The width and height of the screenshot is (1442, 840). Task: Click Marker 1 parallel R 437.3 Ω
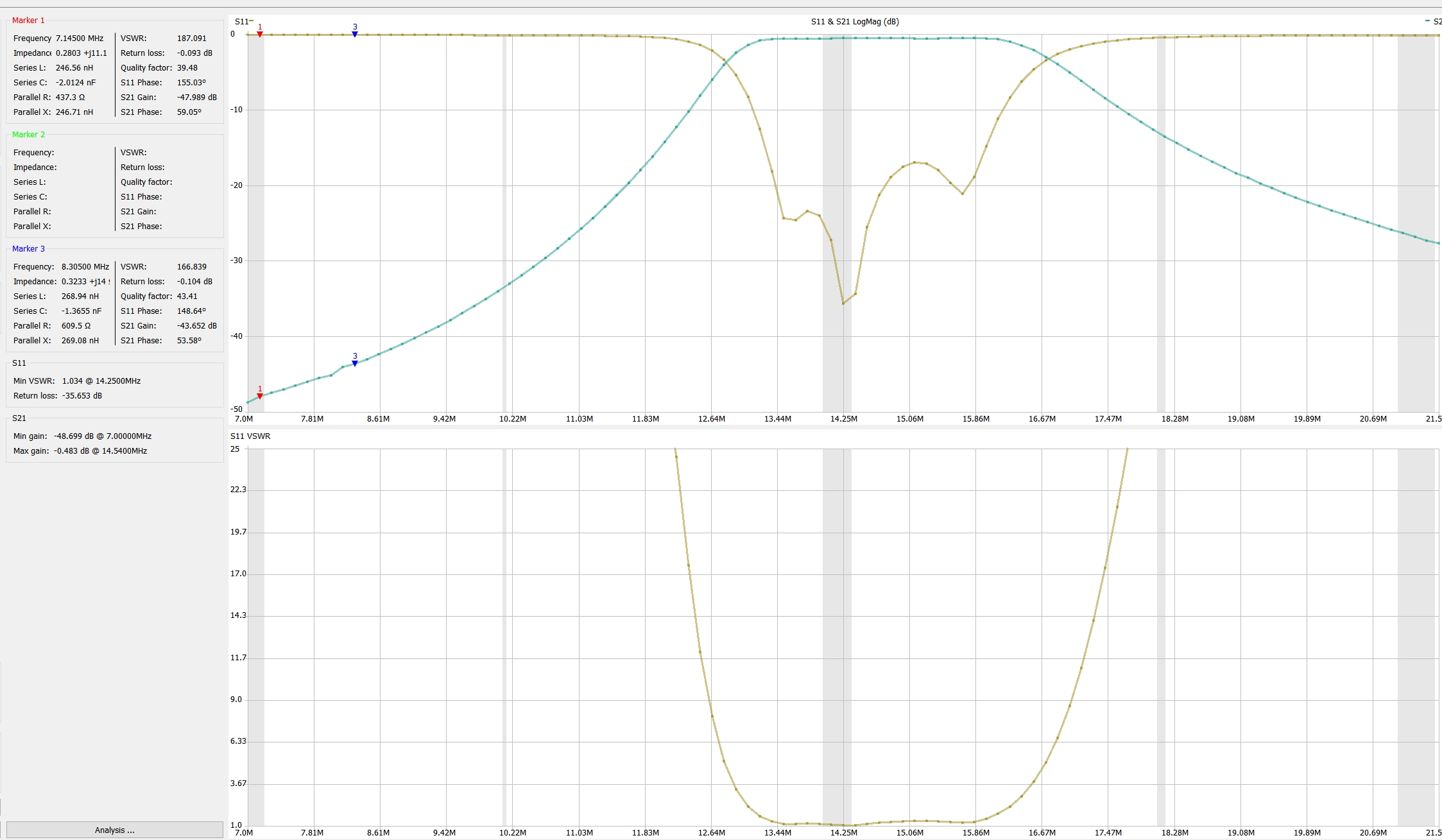[70, 98]
